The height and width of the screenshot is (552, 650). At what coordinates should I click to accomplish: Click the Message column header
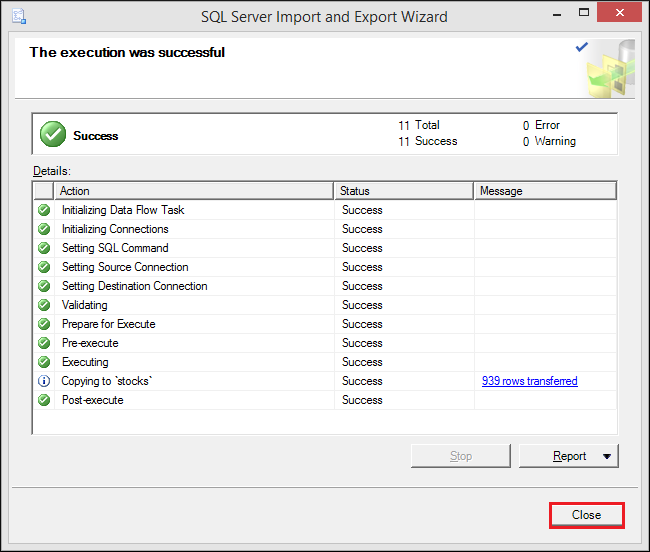(x=545, y=191)
